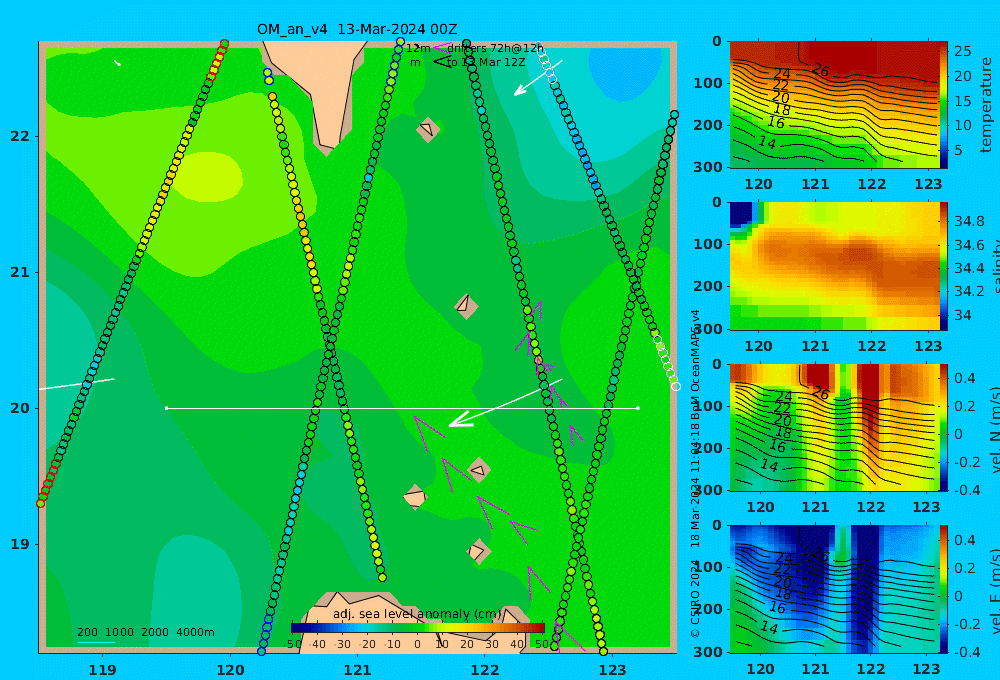Image resolution: width=1000 pixels, height=680 pixels.
Task: Click the vel. N colorbar
Action: pyautogui.click(x=944, y=427)
